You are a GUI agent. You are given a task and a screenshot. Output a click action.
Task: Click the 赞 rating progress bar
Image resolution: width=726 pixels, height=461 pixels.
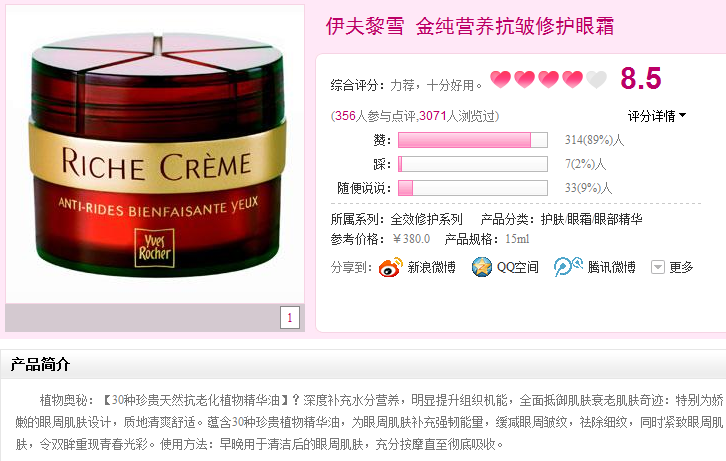(473, 140)
